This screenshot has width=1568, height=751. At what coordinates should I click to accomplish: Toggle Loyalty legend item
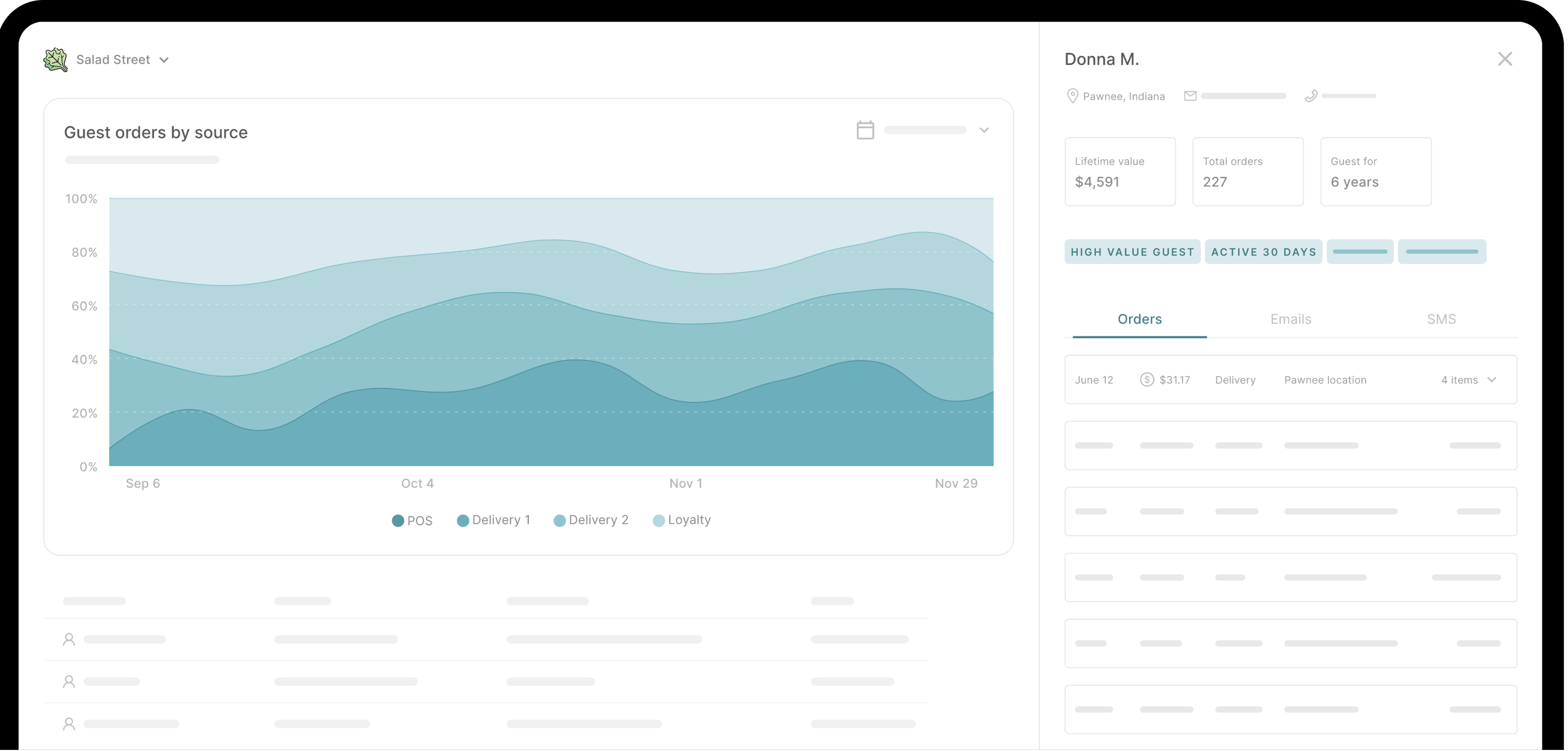click(x=682, y=520)
